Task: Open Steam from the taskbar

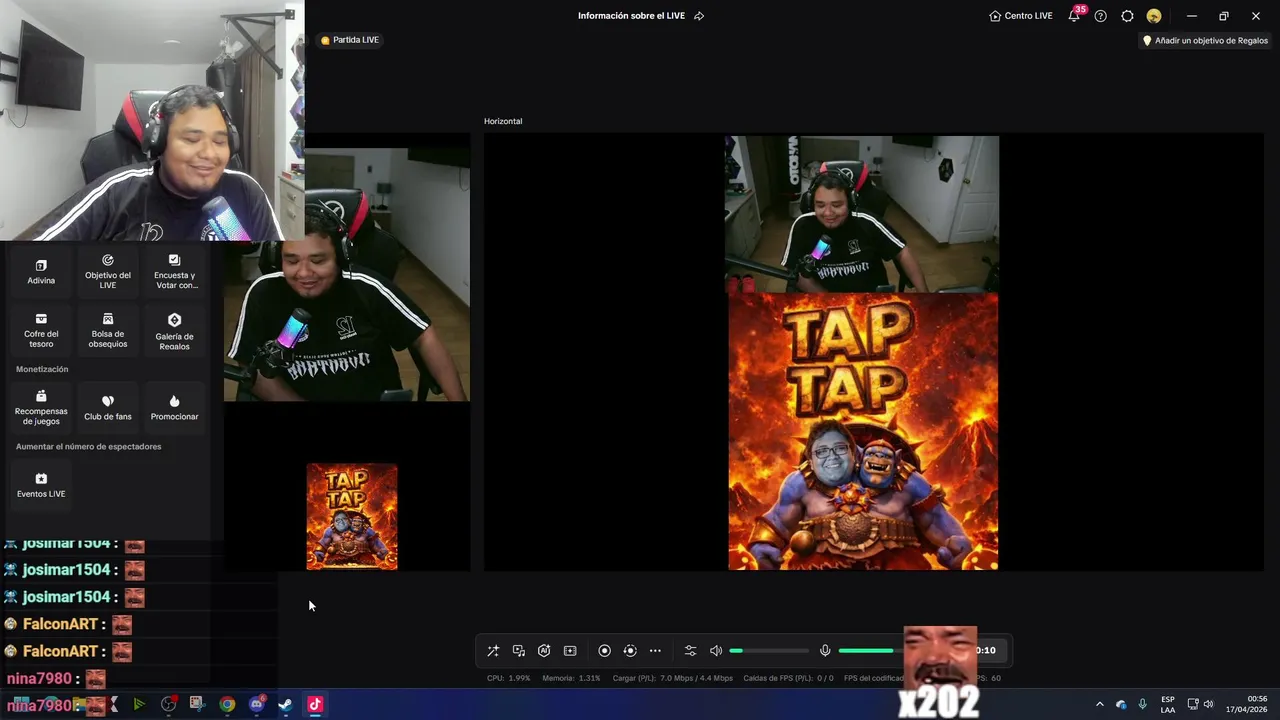Action: (285, 704)
